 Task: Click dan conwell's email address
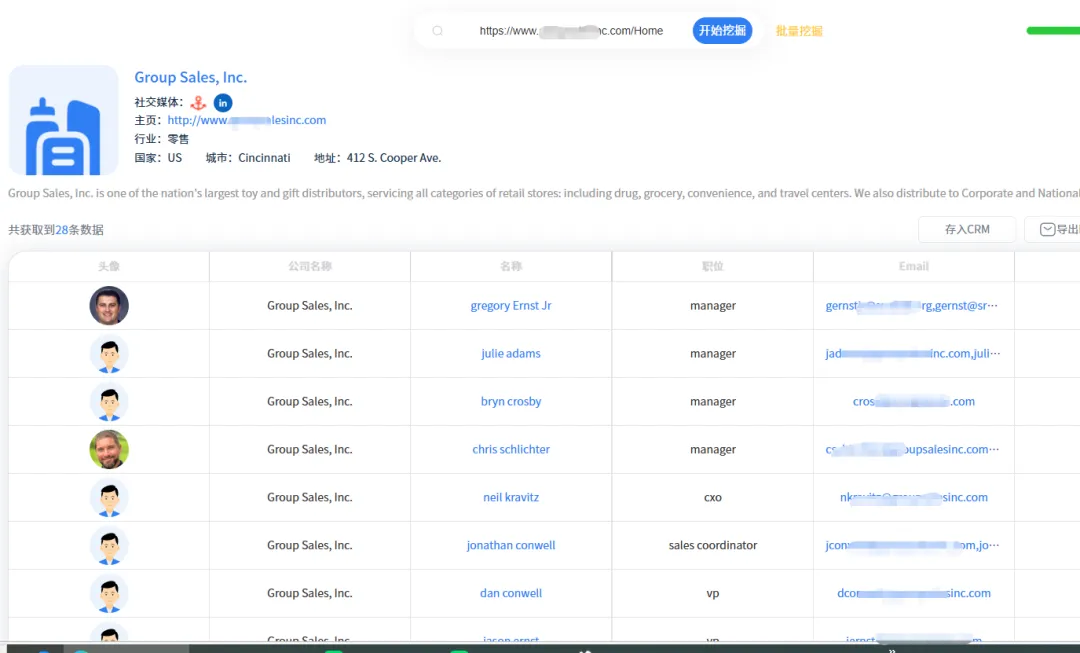pos(914,593)
